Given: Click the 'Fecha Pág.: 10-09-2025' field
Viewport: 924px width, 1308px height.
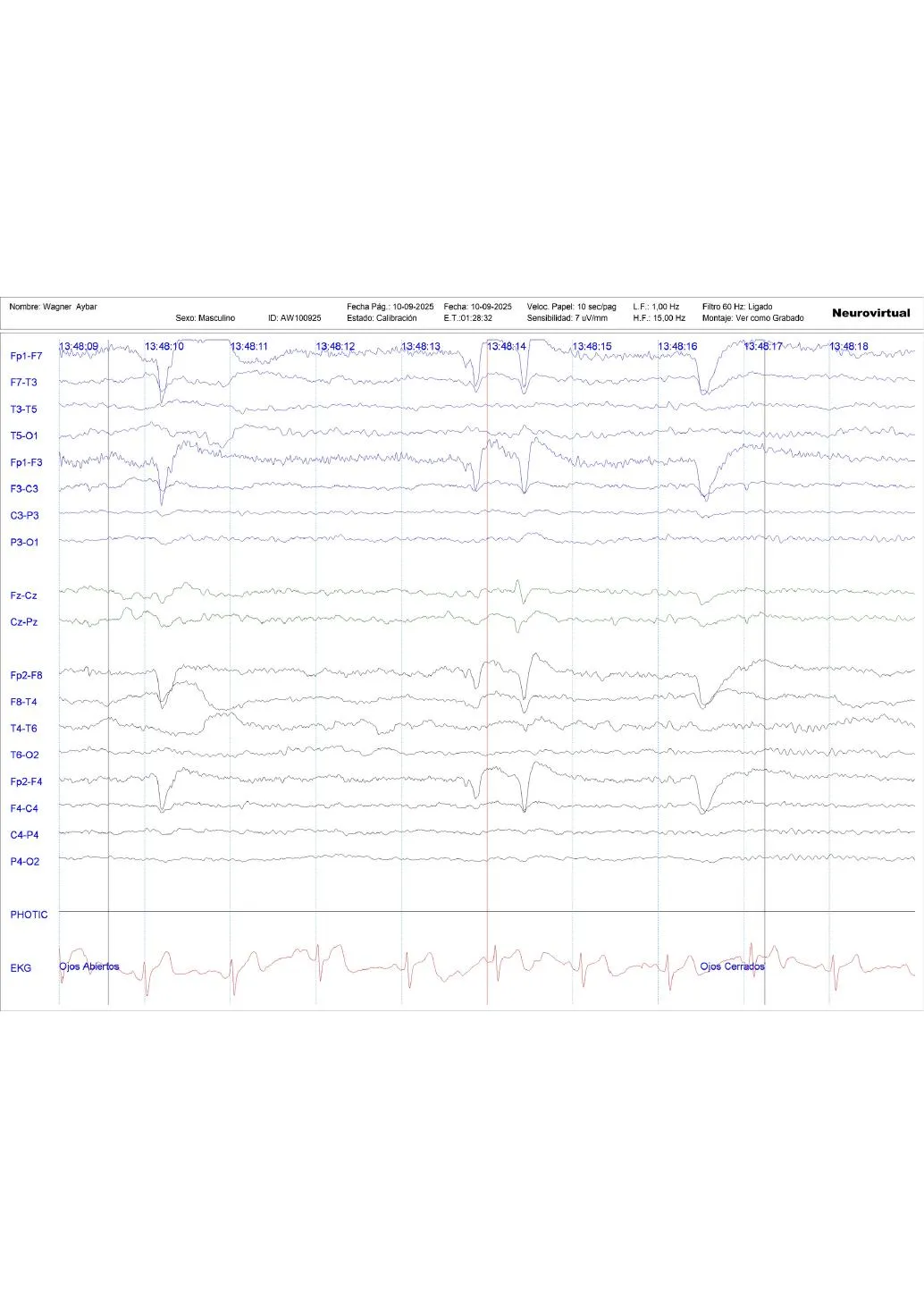Looking at the screenshot, I should (391, 307).
